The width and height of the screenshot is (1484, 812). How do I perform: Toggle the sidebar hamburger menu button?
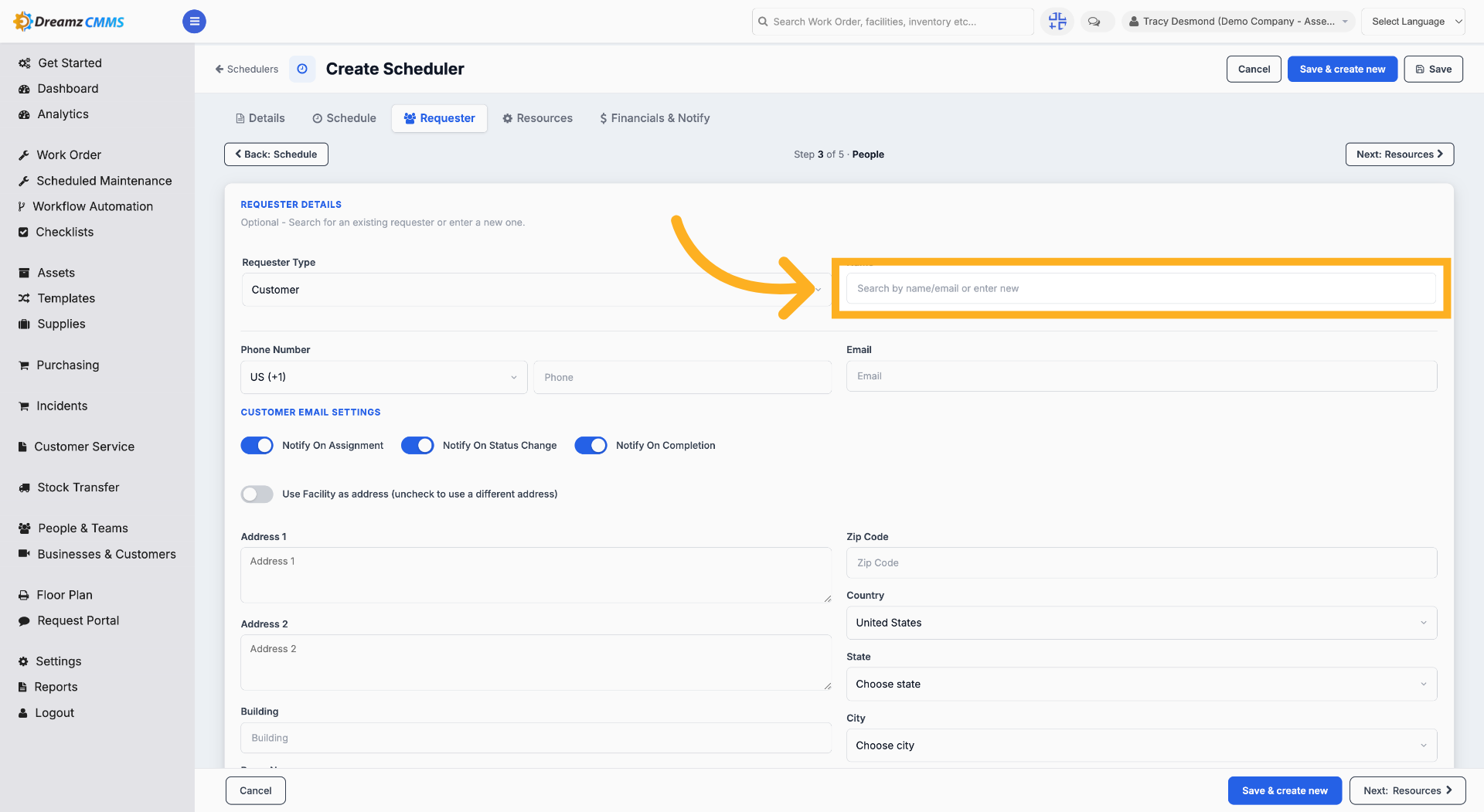coord(194,22)
